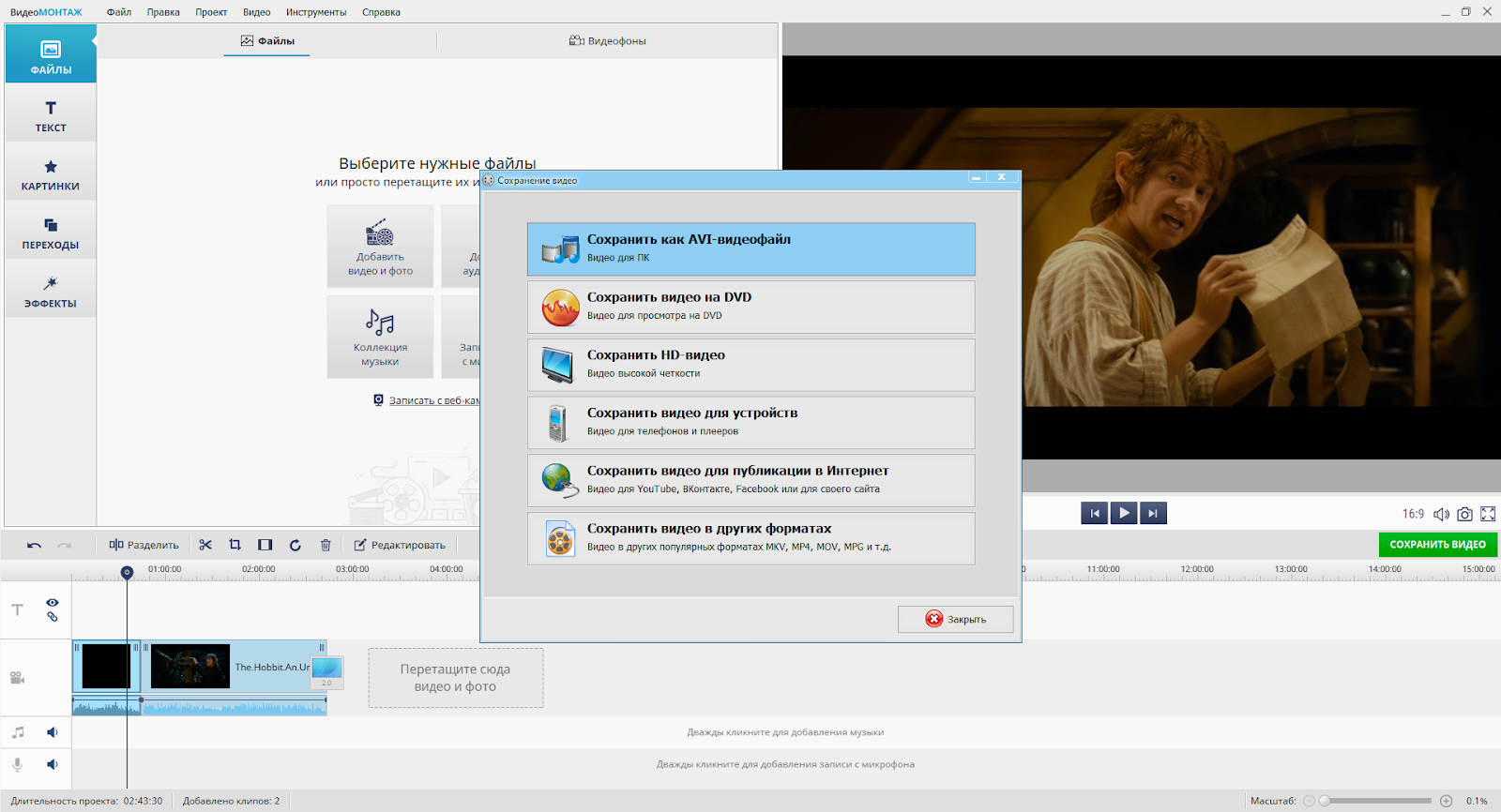Click the redo arrow in timeline toolbar
The height and width of the screenshot is (812, 1501).
(x=65, y=545)
